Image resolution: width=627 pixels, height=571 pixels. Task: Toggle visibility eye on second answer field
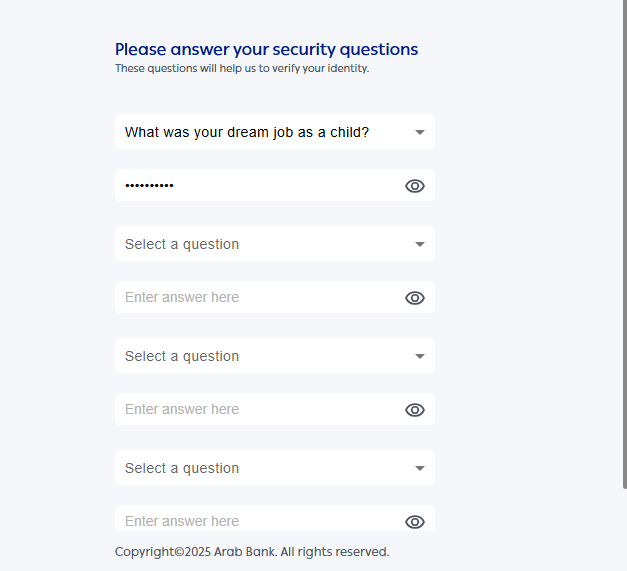click(x=415, y=298)
